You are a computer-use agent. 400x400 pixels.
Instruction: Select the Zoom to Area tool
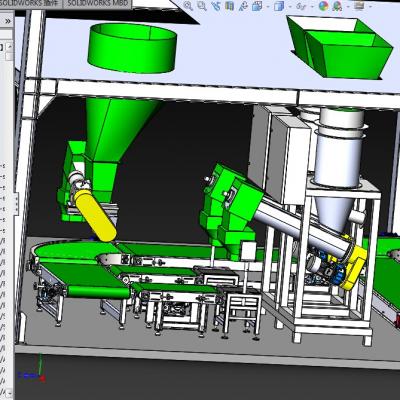(x=202, y=6)
